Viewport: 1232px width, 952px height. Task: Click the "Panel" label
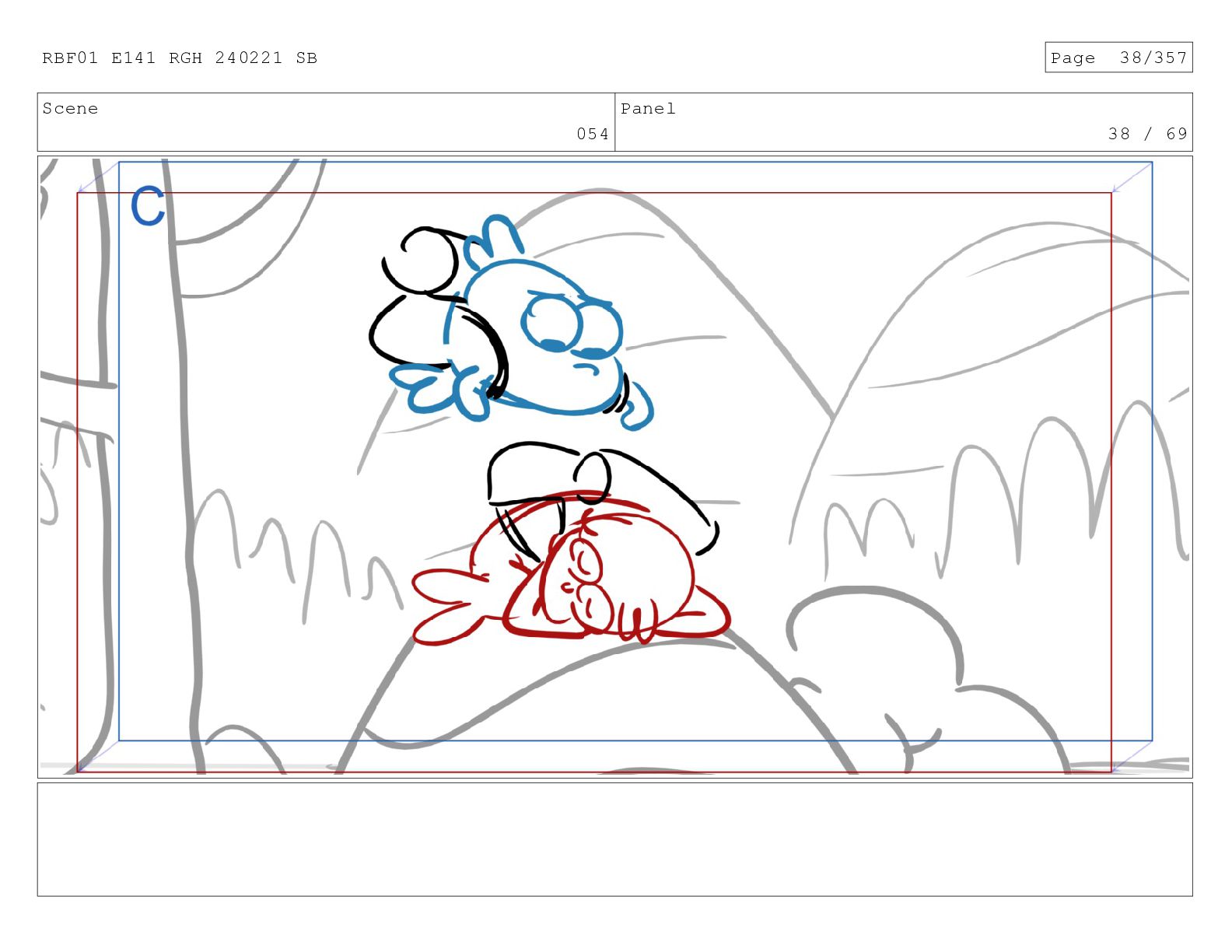point(648,109)
